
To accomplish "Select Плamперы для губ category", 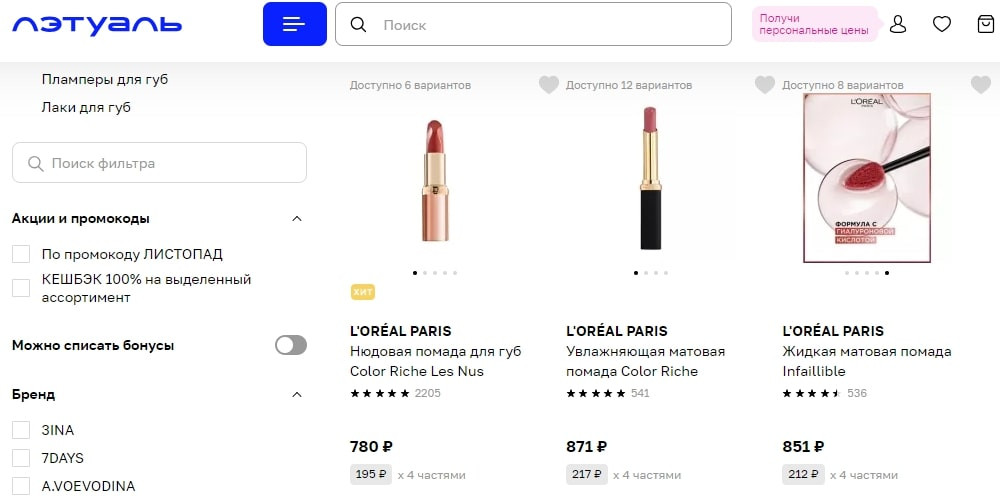I will coord(105,79).
